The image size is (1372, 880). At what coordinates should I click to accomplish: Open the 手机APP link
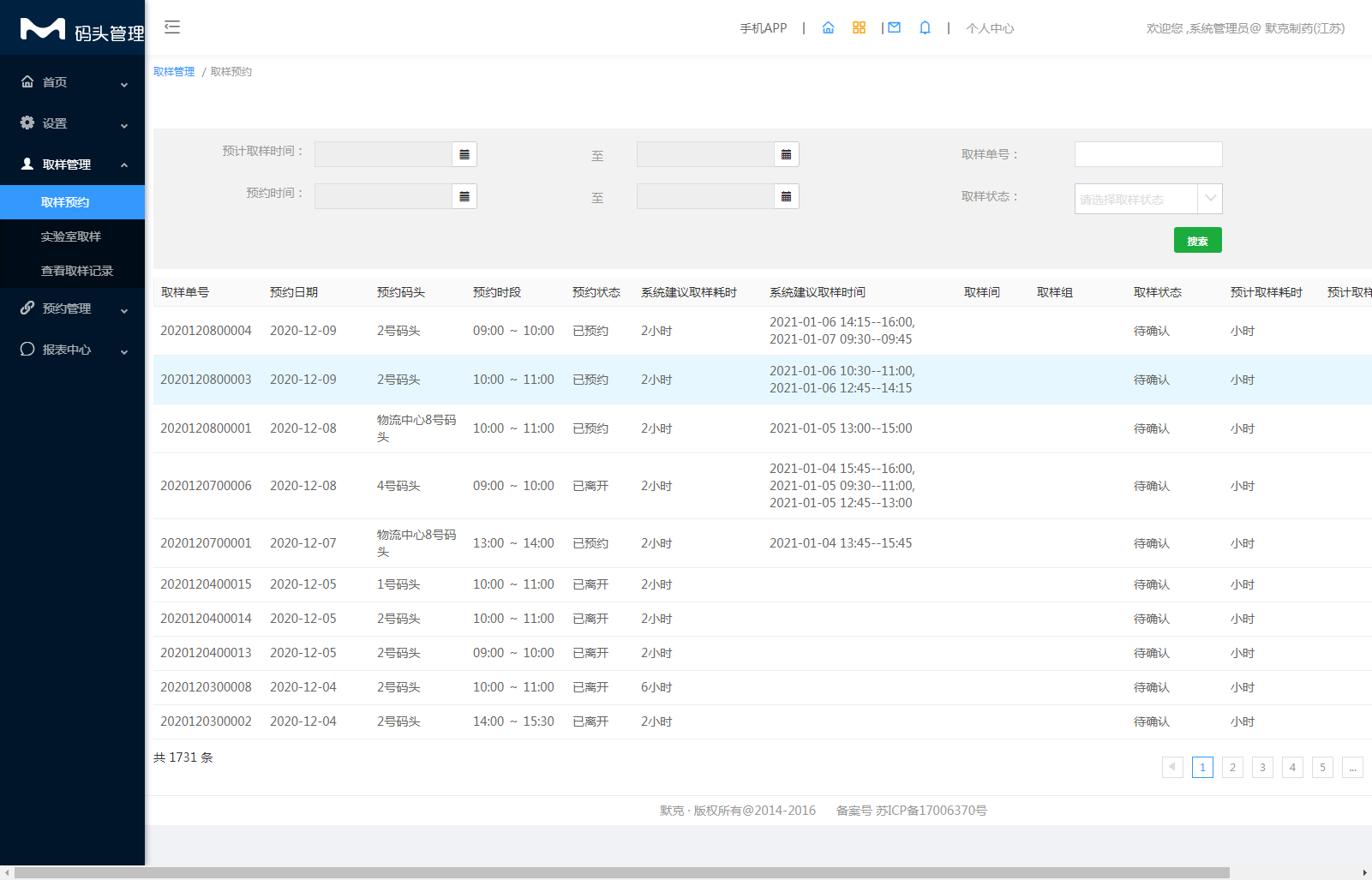764,28
